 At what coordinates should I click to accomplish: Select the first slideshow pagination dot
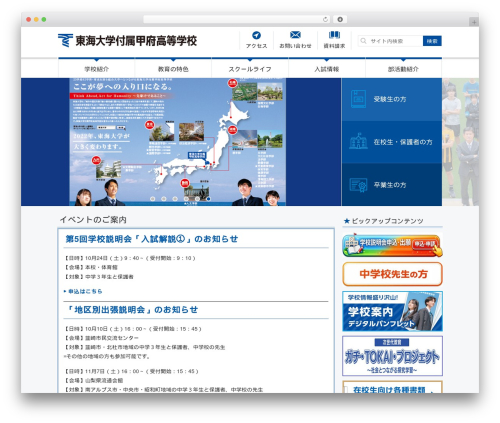153,199
